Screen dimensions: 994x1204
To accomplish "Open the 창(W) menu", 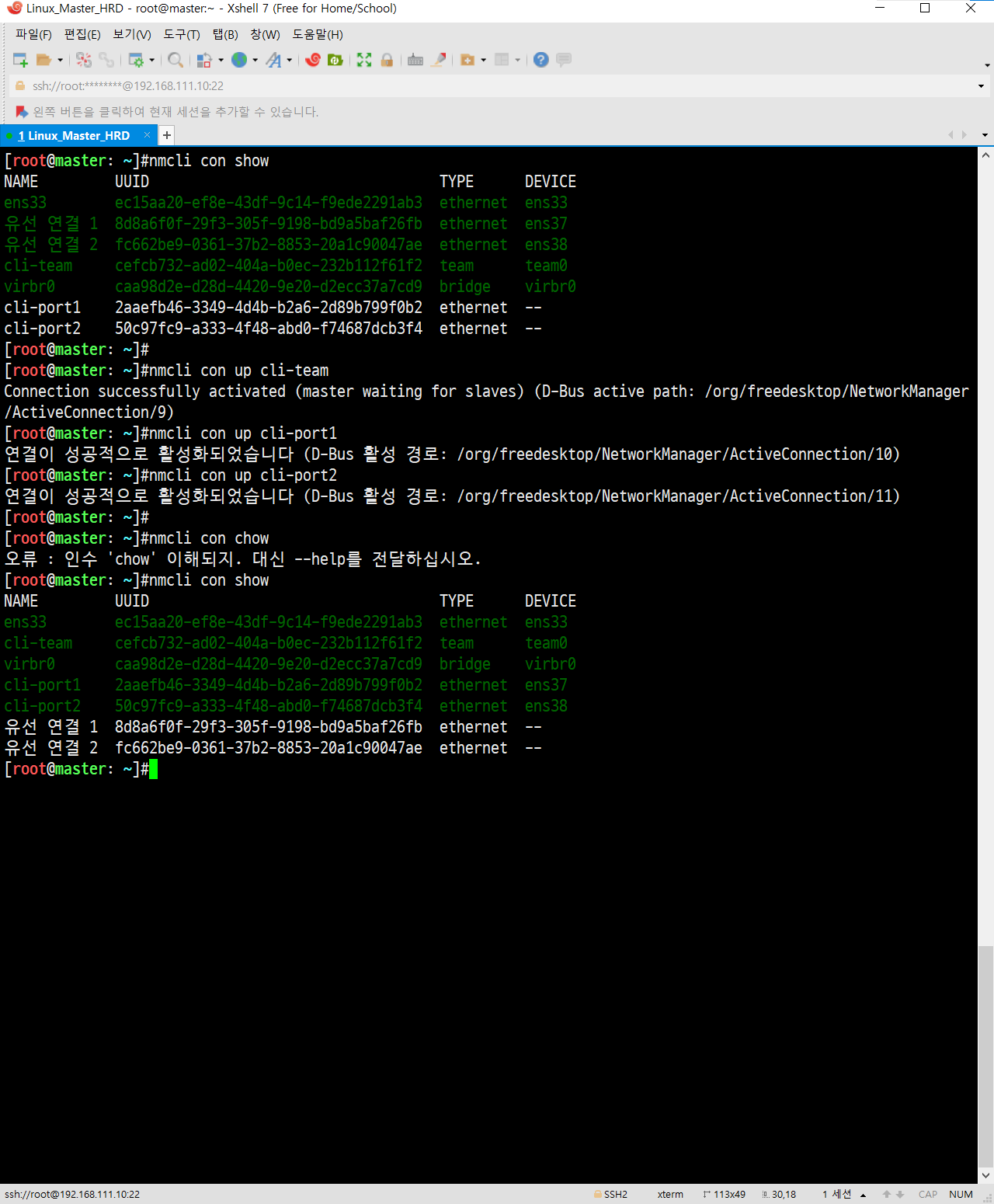I will (265, 34).
